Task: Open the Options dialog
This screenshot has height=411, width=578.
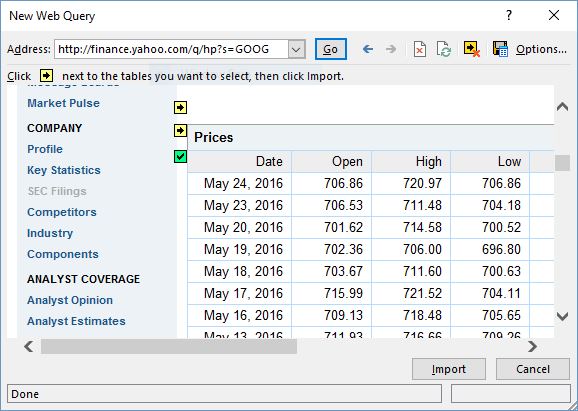Action: point(541,49)
